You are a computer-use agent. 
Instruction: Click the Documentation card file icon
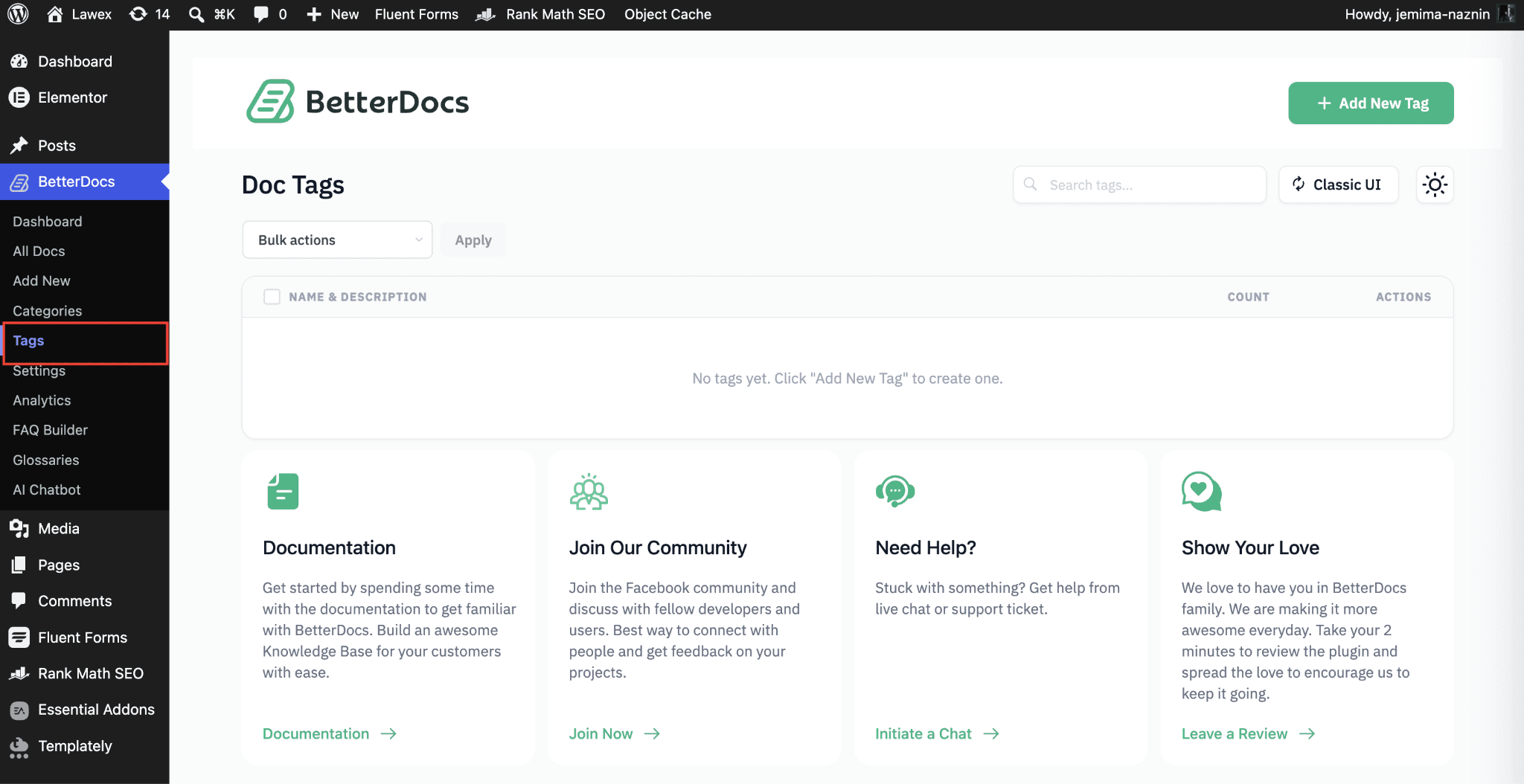(283, 491)
